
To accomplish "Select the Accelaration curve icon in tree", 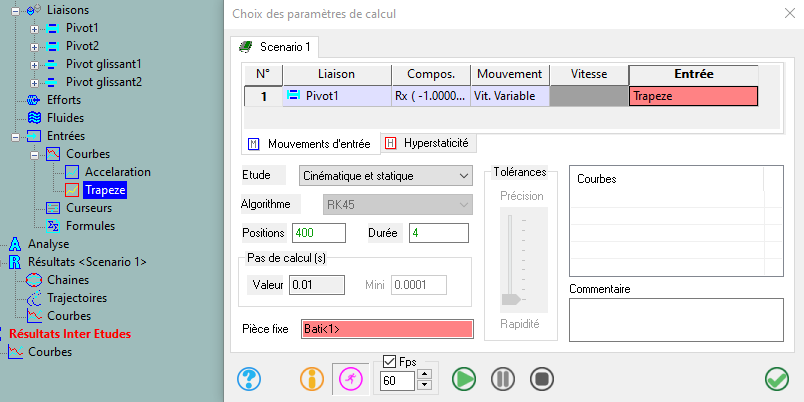I will [72, 172].
